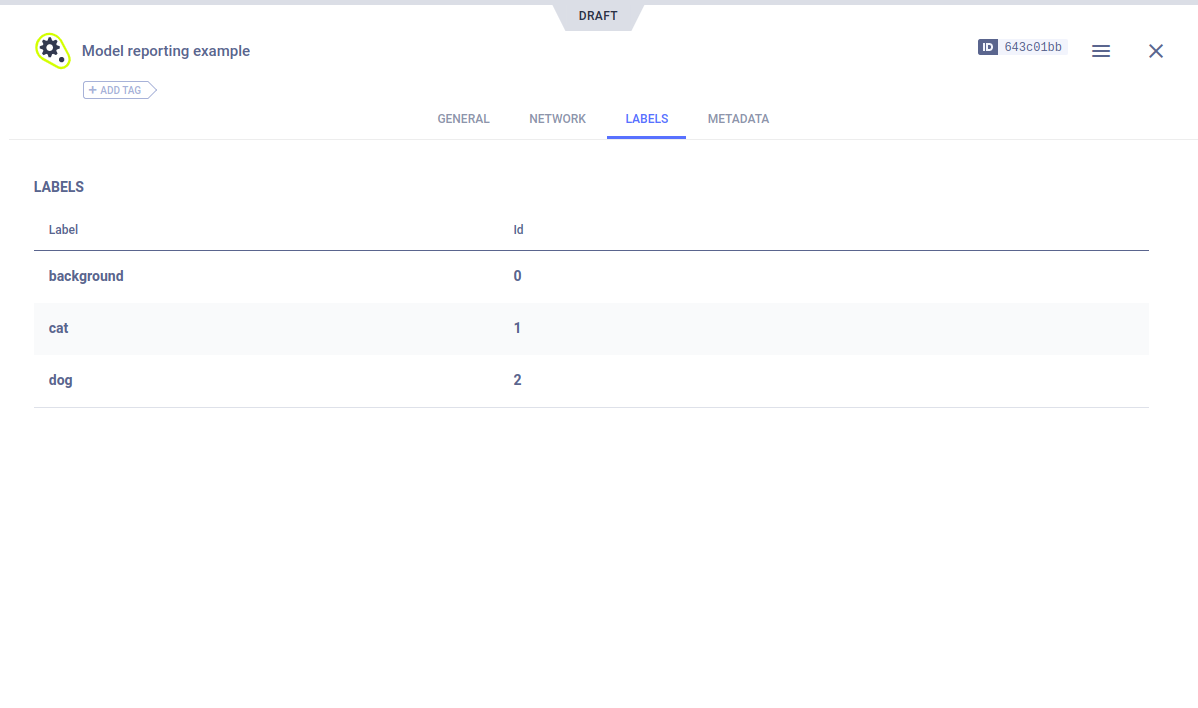Switch to the General tab
1198x708 pixels.
click(x=463, y=119)
